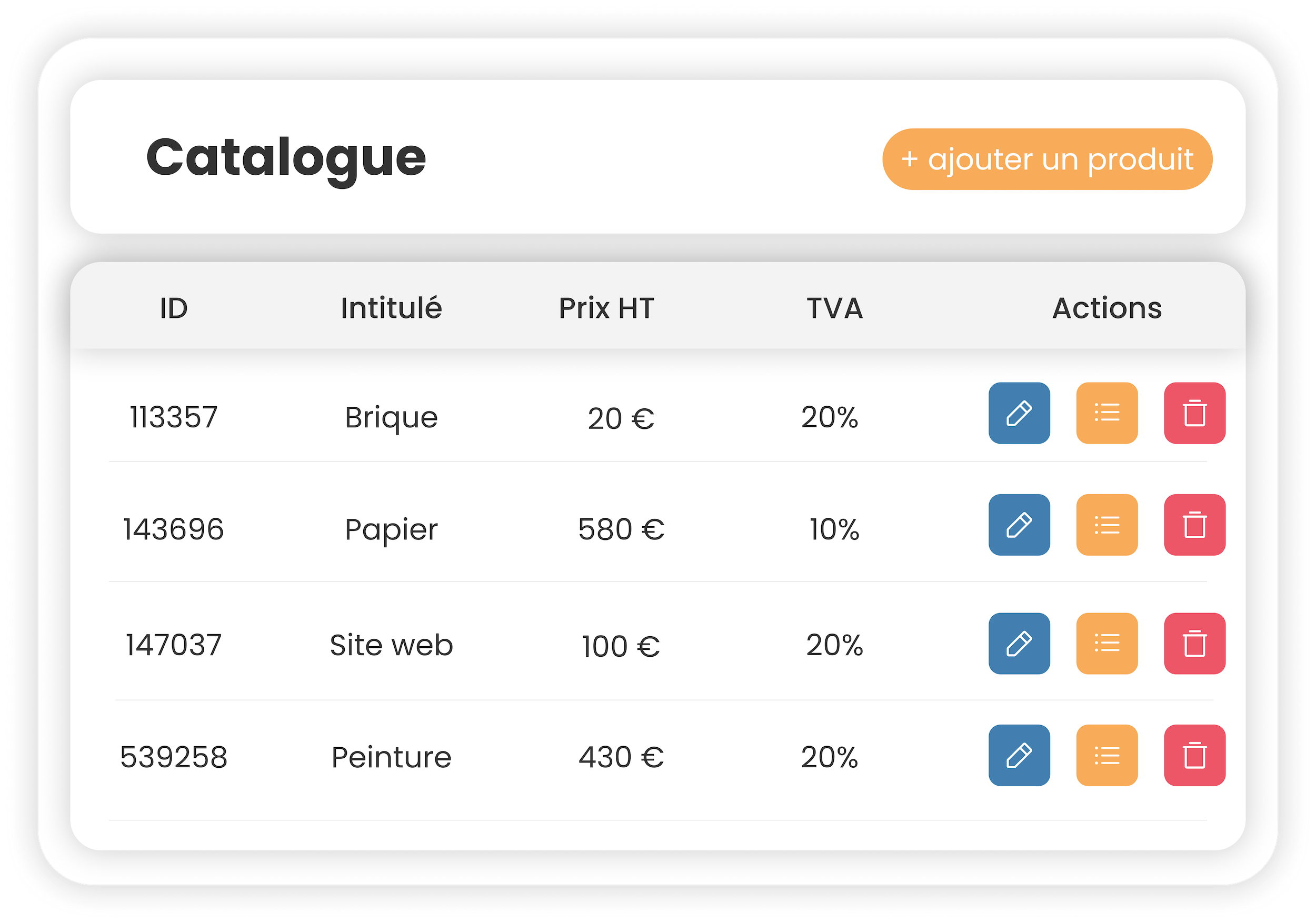Screen dimensions: 1316x923
Task: Edit the Papier product with pencil icon
Action: click(x=1019, y=525)
